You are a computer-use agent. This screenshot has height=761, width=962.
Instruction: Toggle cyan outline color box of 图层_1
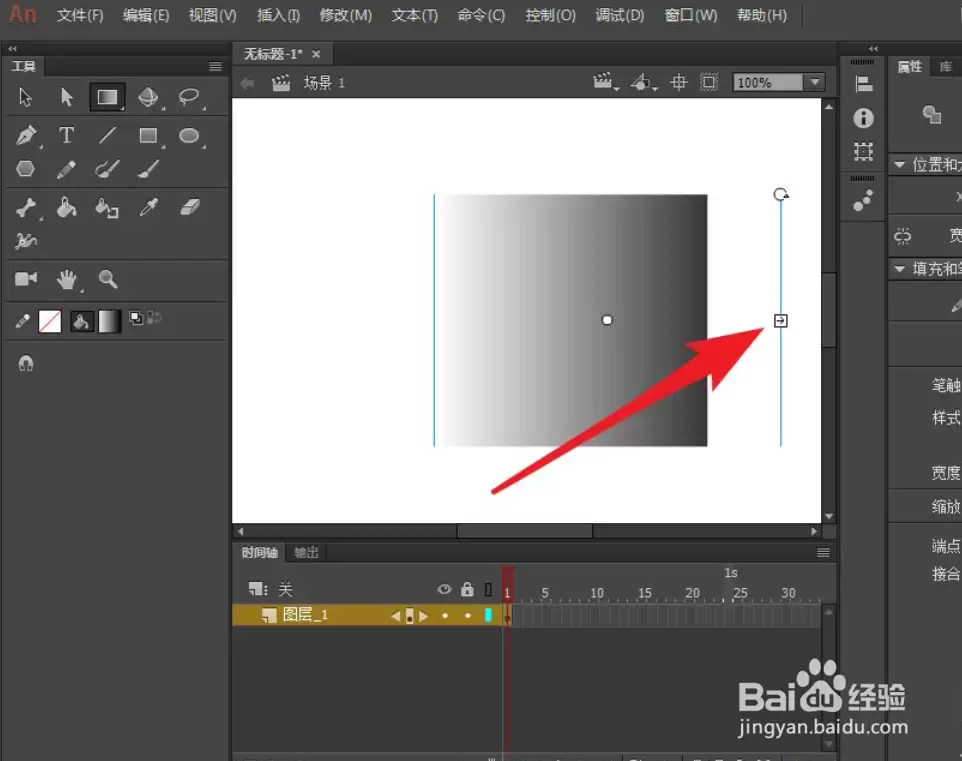(488, 615)
